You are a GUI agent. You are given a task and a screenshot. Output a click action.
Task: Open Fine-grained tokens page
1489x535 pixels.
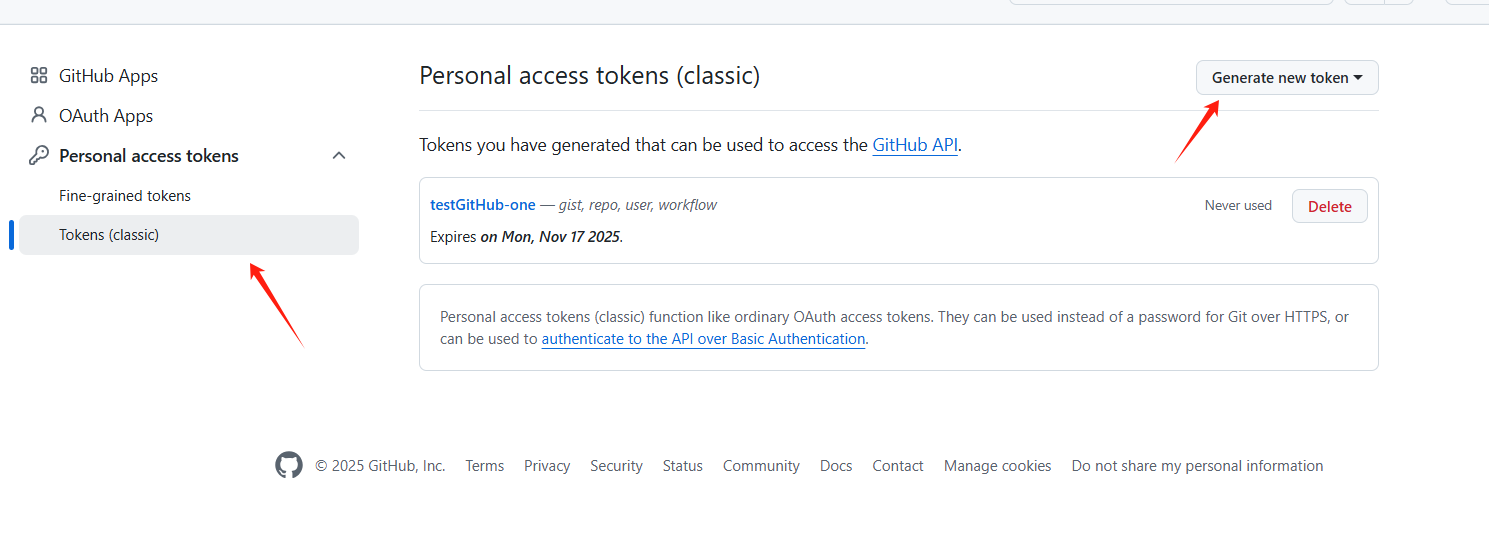pos(125,196)
